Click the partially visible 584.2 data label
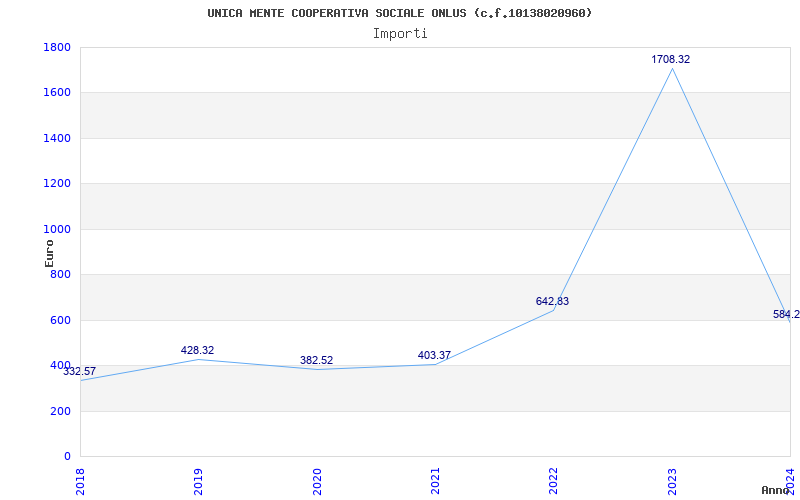This screenshot has height=500, width=800. coord(786,314)
